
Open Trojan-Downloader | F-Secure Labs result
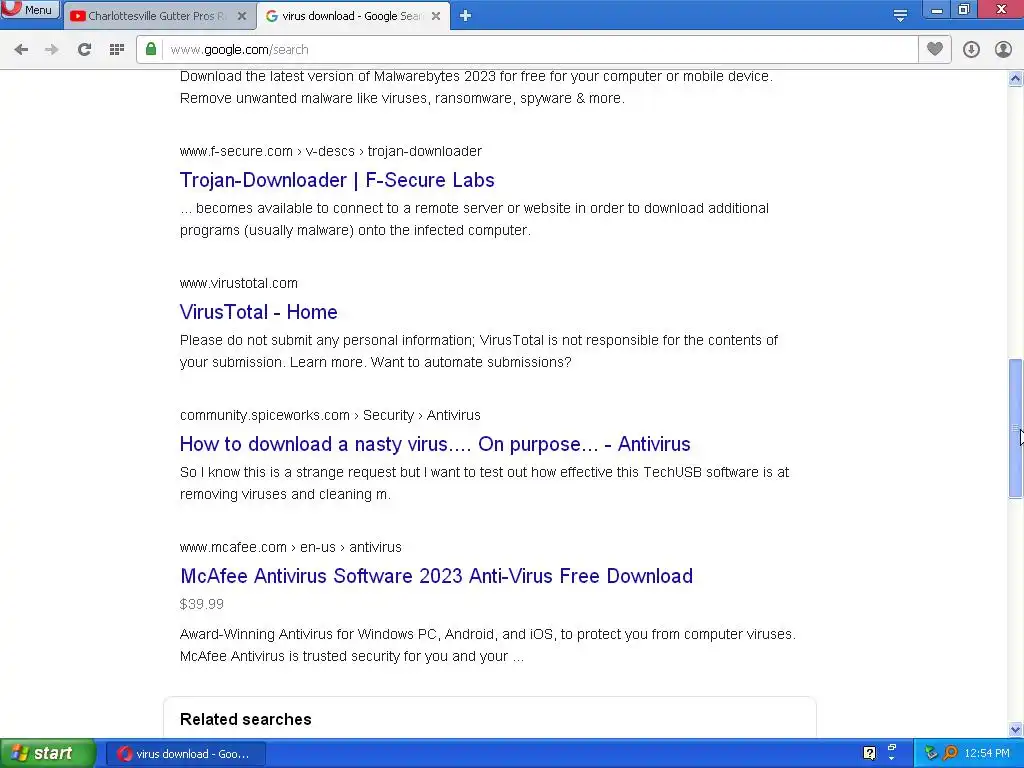coord(337,180)
